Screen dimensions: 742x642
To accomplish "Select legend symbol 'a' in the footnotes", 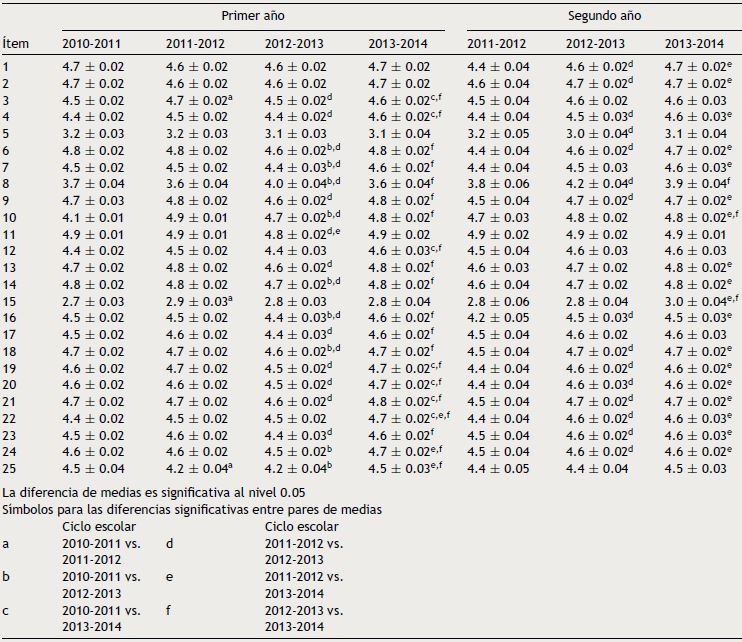I will 6,543.
